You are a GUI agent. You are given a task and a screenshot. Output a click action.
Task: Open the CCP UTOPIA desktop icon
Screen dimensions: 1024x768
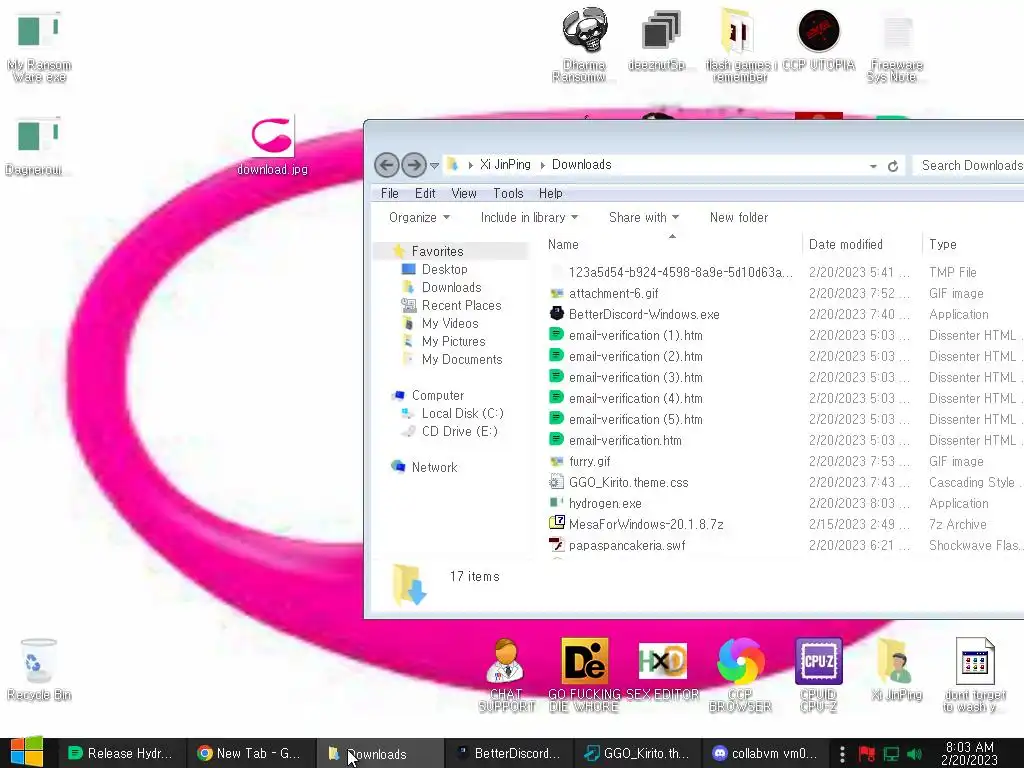tap(818, 39)
